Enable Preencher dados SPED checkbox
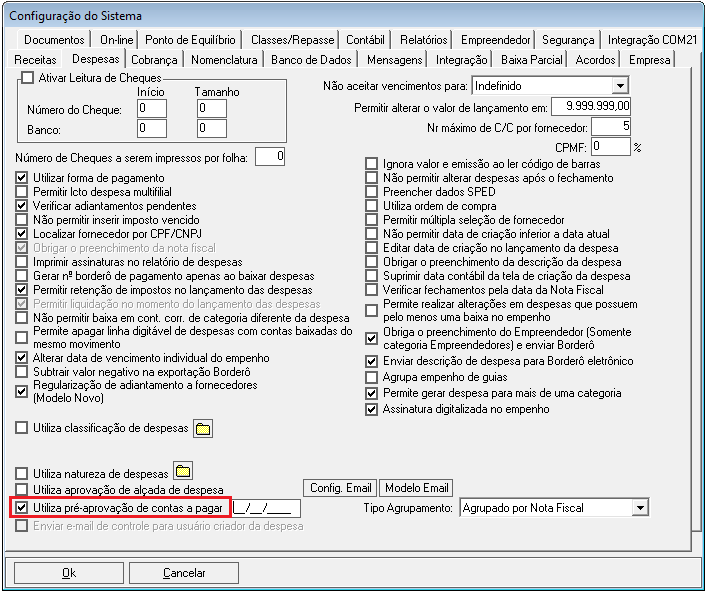This screenshot has height=592, width=706. tap(371, 192)
